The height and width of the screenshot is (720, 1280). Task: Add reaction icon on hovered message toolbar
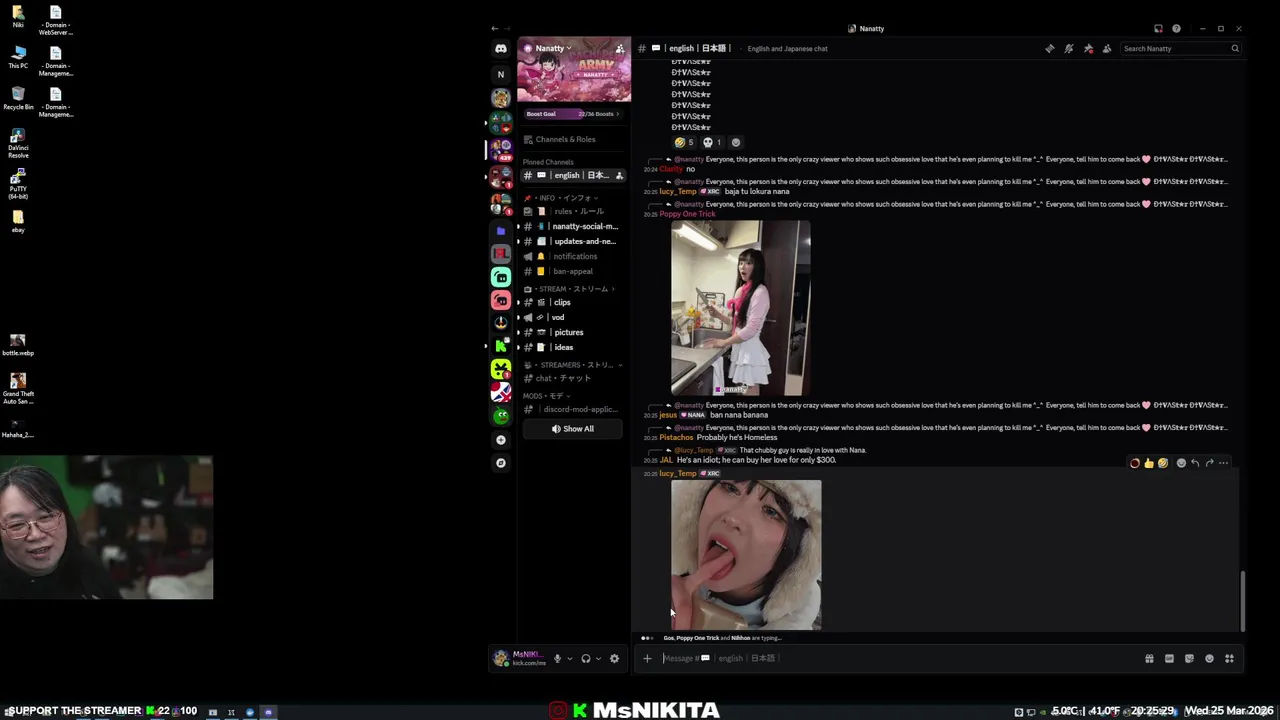click(x=1181, y=463)
